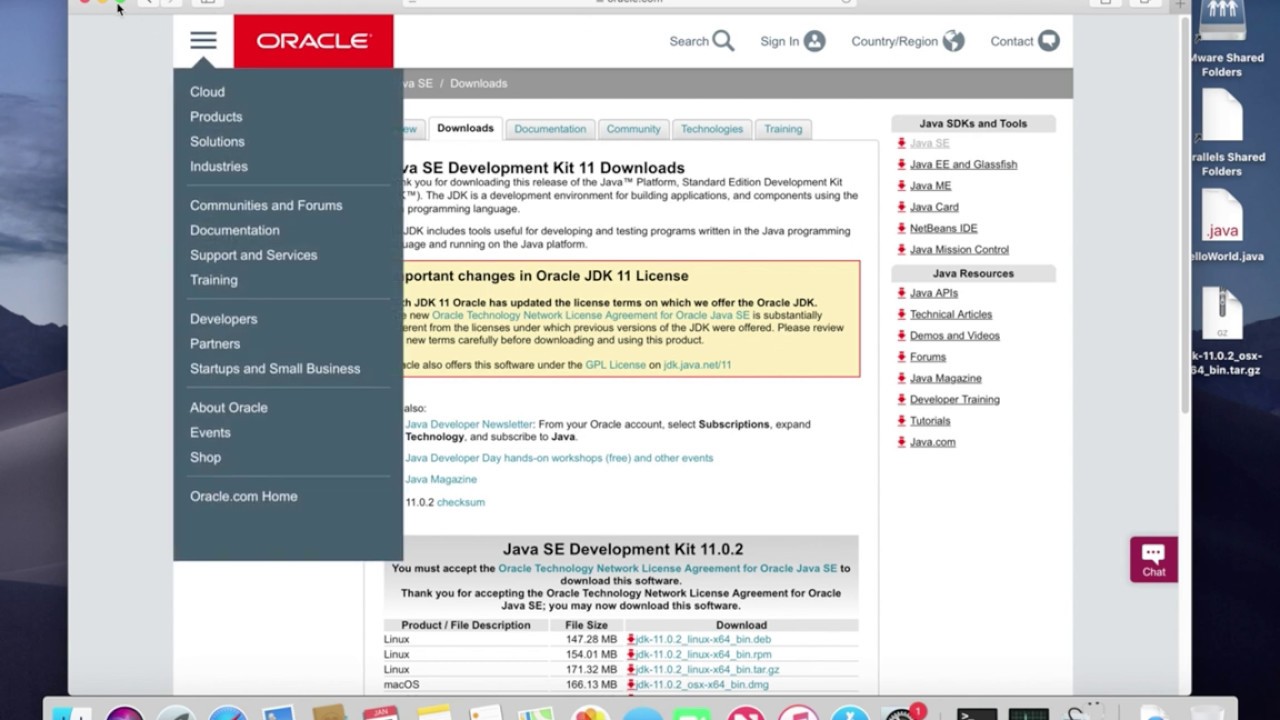
Task: Open the Java Developer Newsletter link
Action: [x=468, y=424]
